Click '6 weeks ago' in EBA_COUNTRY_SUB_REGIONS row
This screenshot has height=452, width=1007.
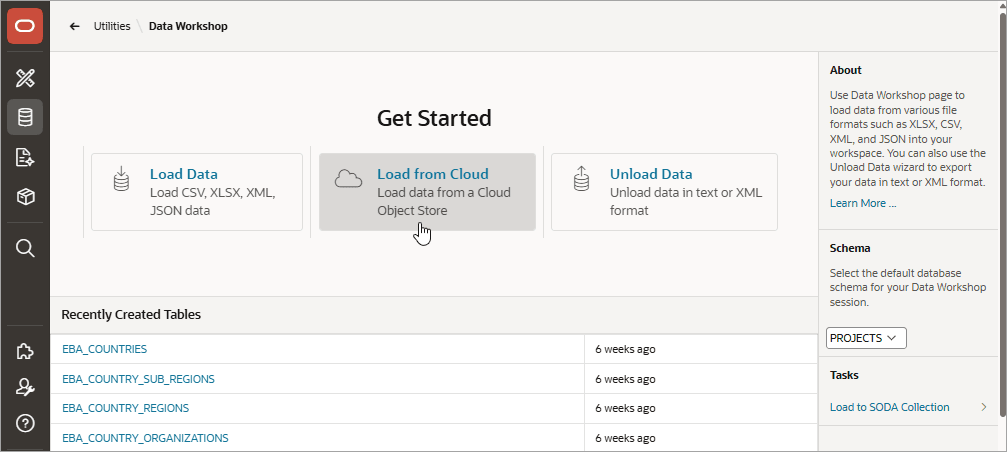[625, 379]
